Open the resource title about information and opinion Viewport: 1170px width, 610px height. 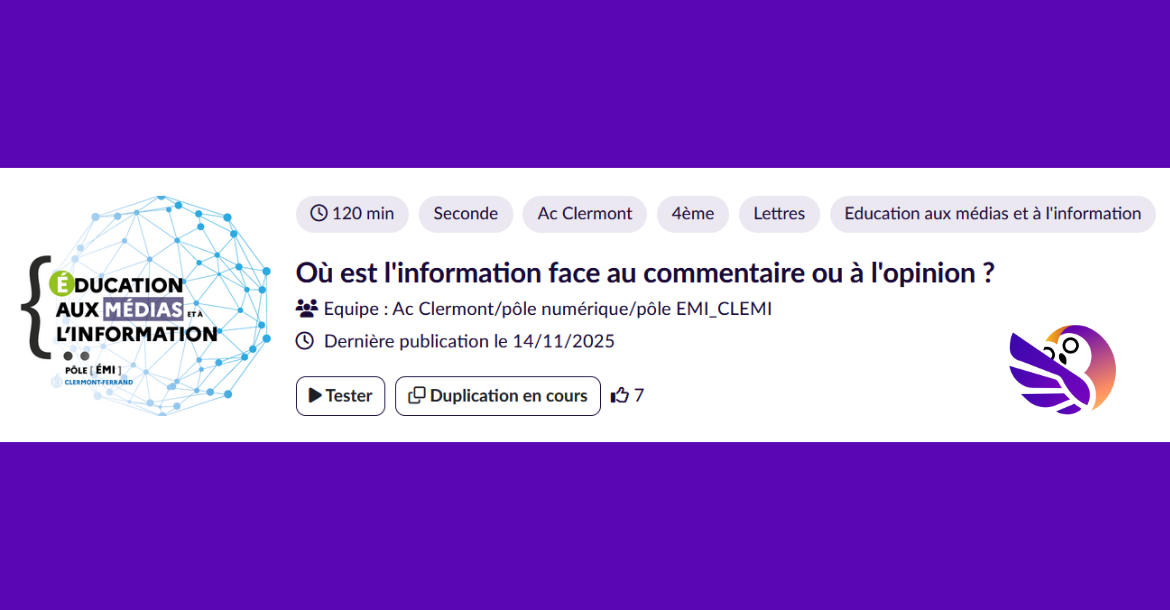645,272
